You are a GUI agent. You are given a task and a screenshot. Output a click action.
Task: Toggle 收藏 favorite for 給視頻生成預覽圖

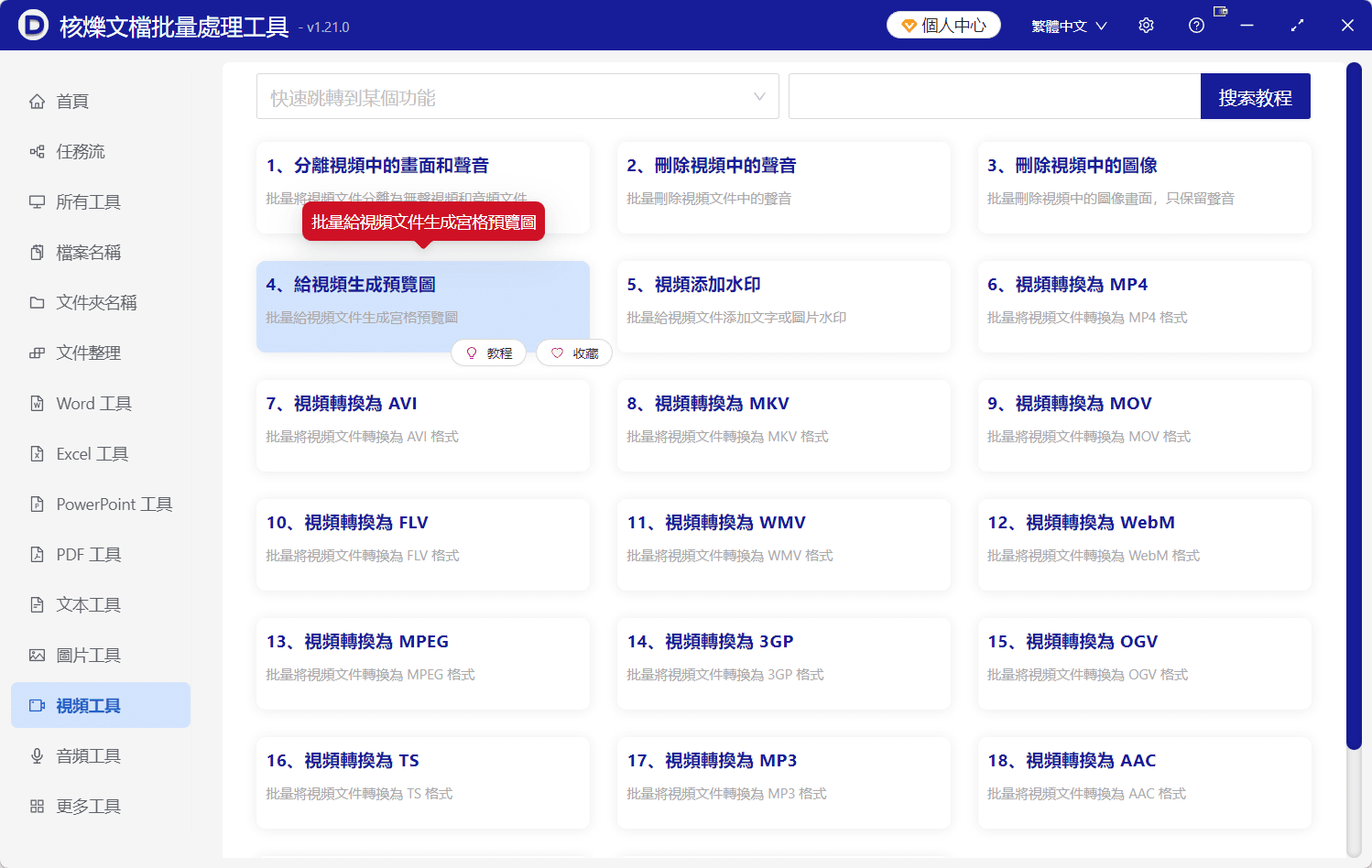tap(573, 353)
